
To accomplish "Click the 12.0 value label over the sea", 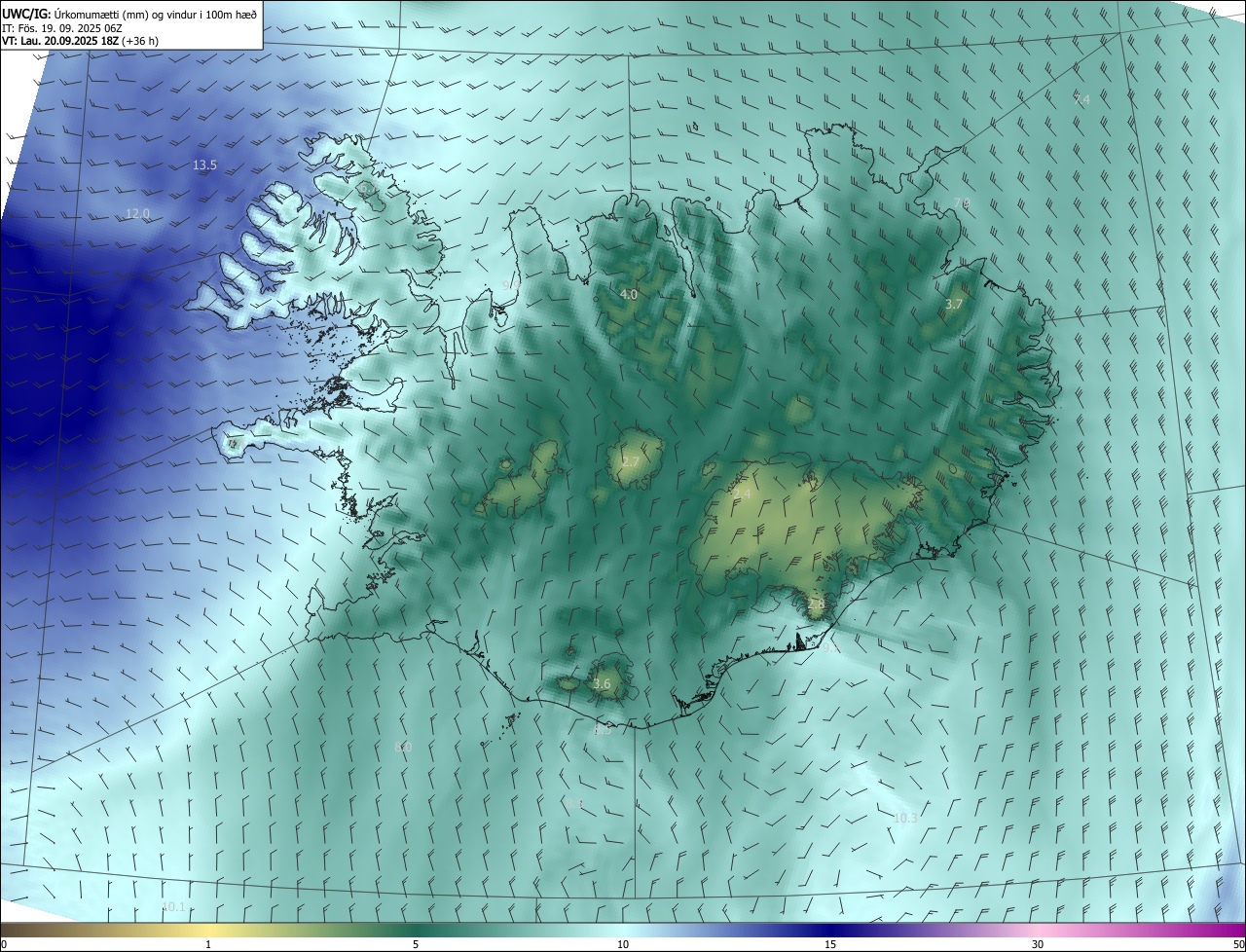I will [x=137, y=213].
